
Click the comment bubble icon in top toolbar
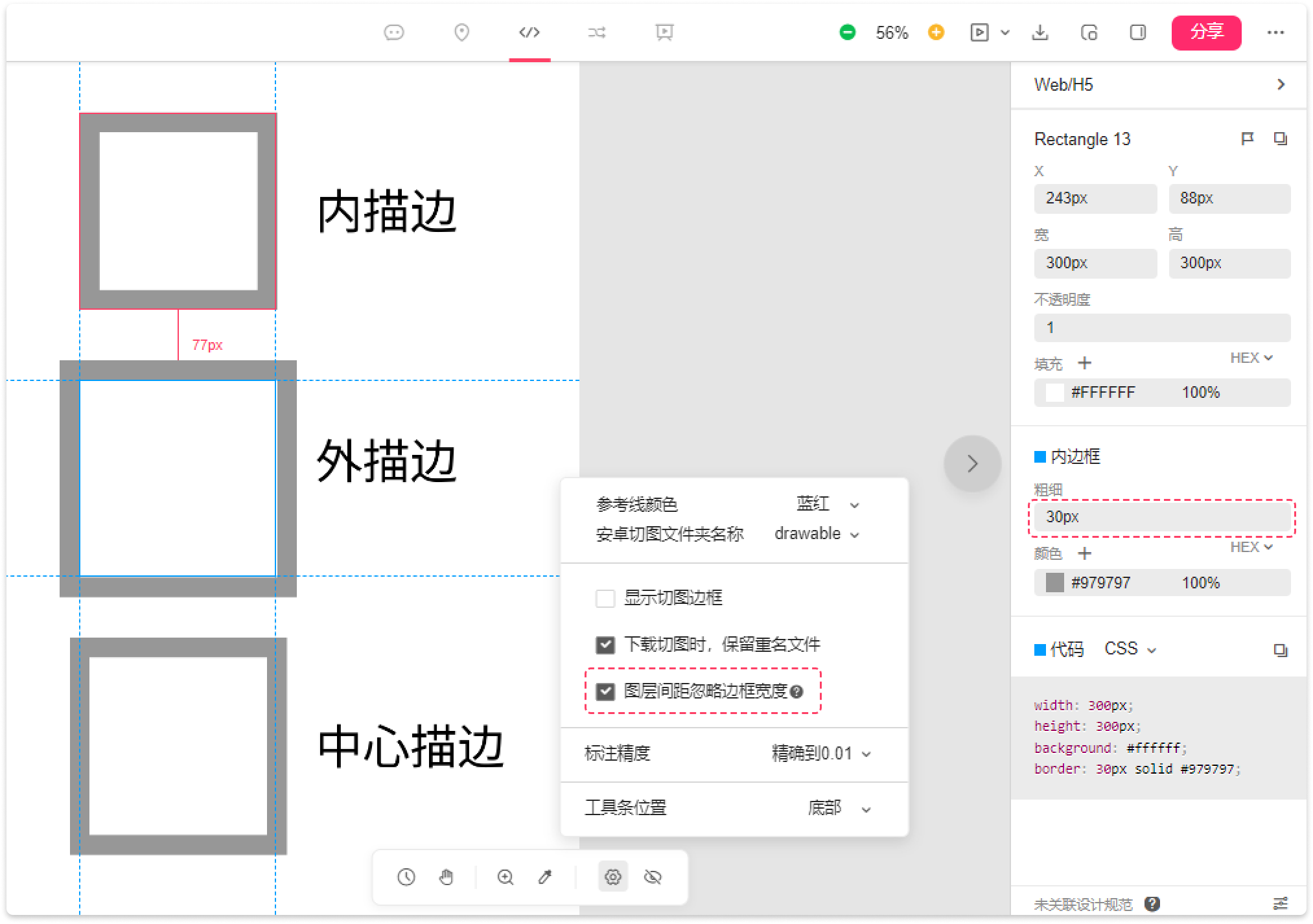[394, 32]
